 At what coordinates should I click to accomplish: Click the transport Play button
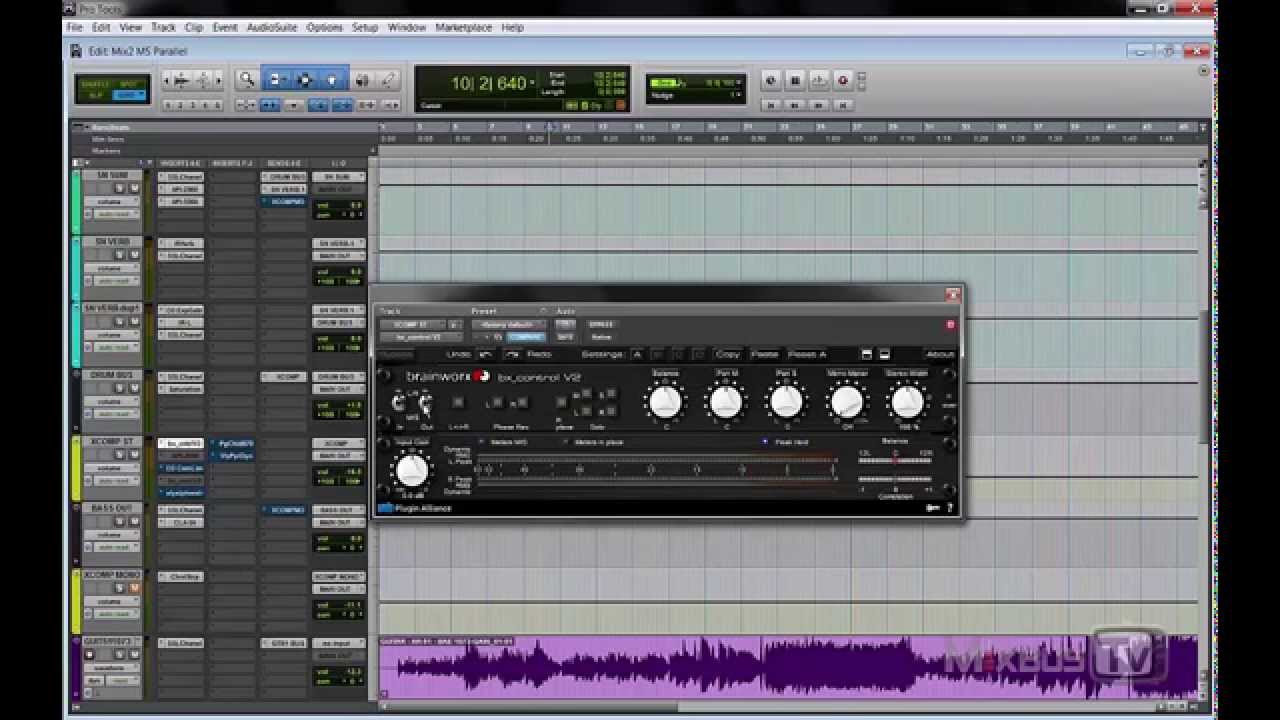pyautogui.click(x=819, y=80)
